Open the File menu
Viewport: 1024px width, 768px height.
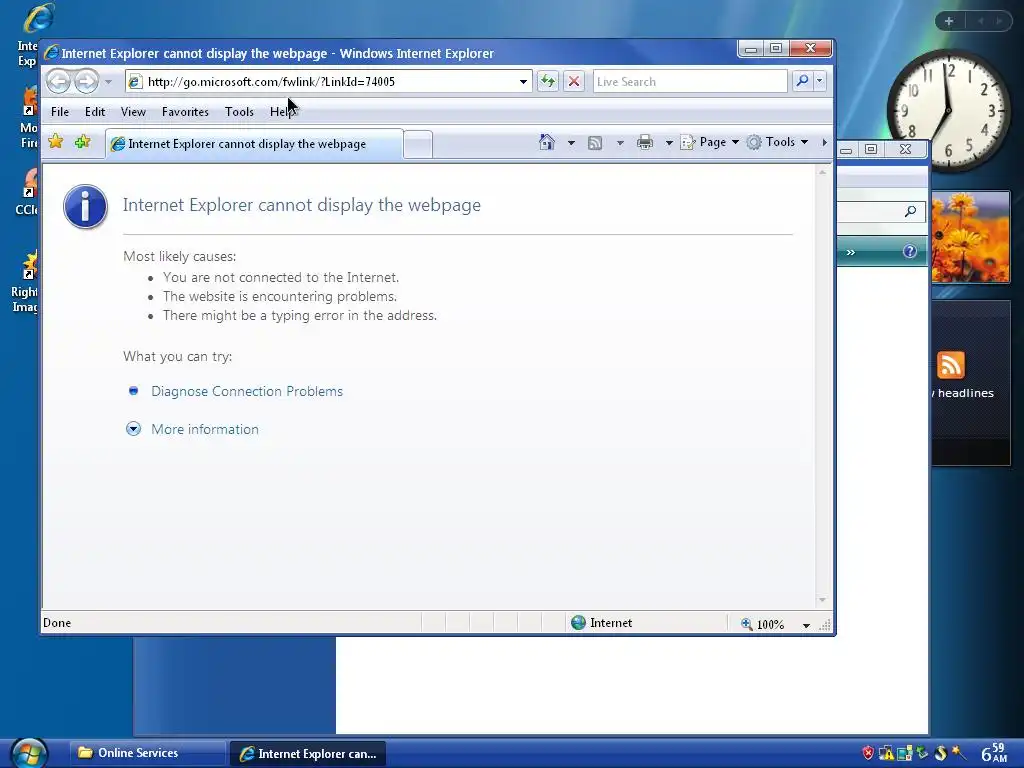click(x=59, y=112)
